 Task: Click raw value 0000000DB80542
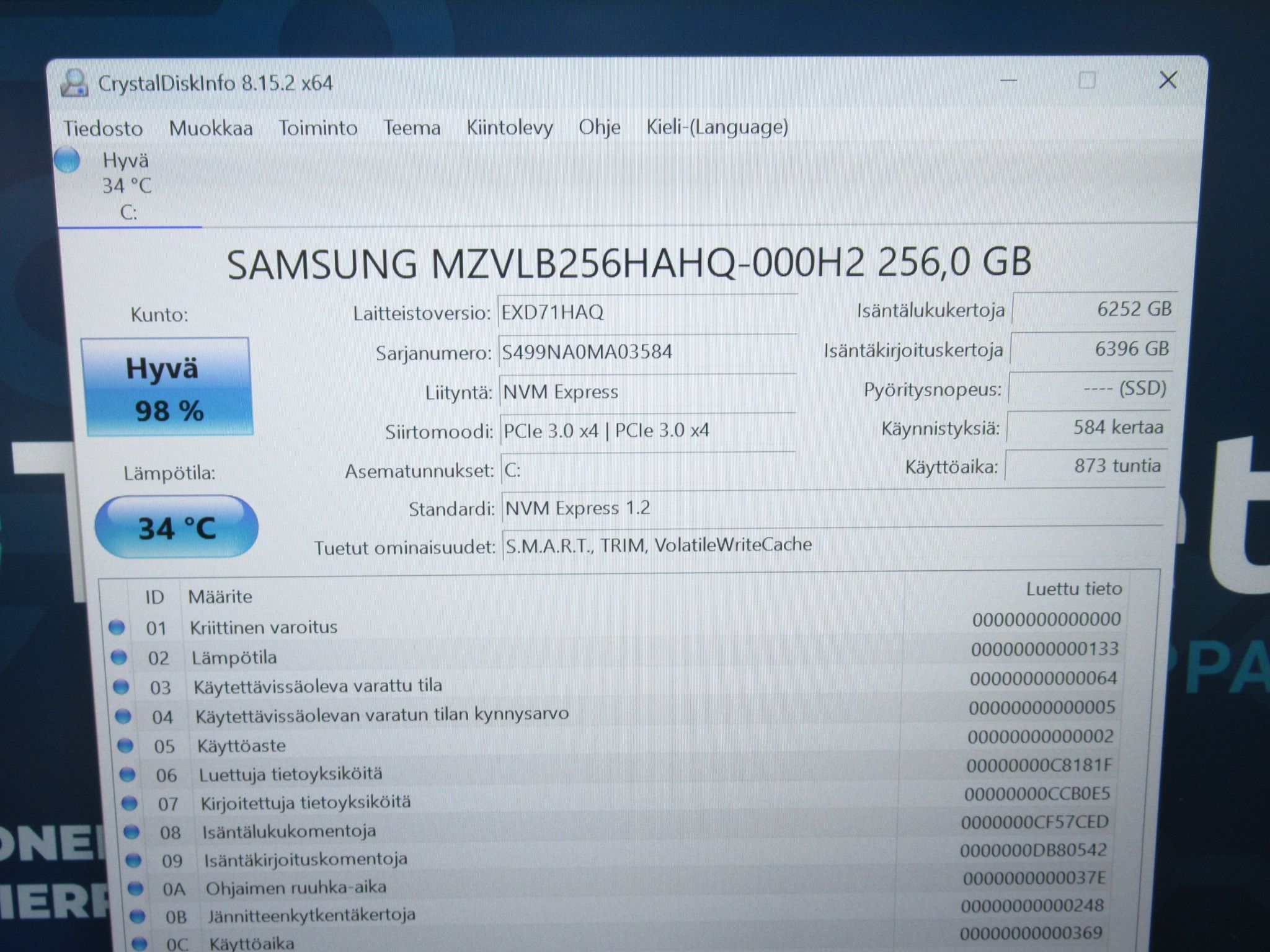1034,850
